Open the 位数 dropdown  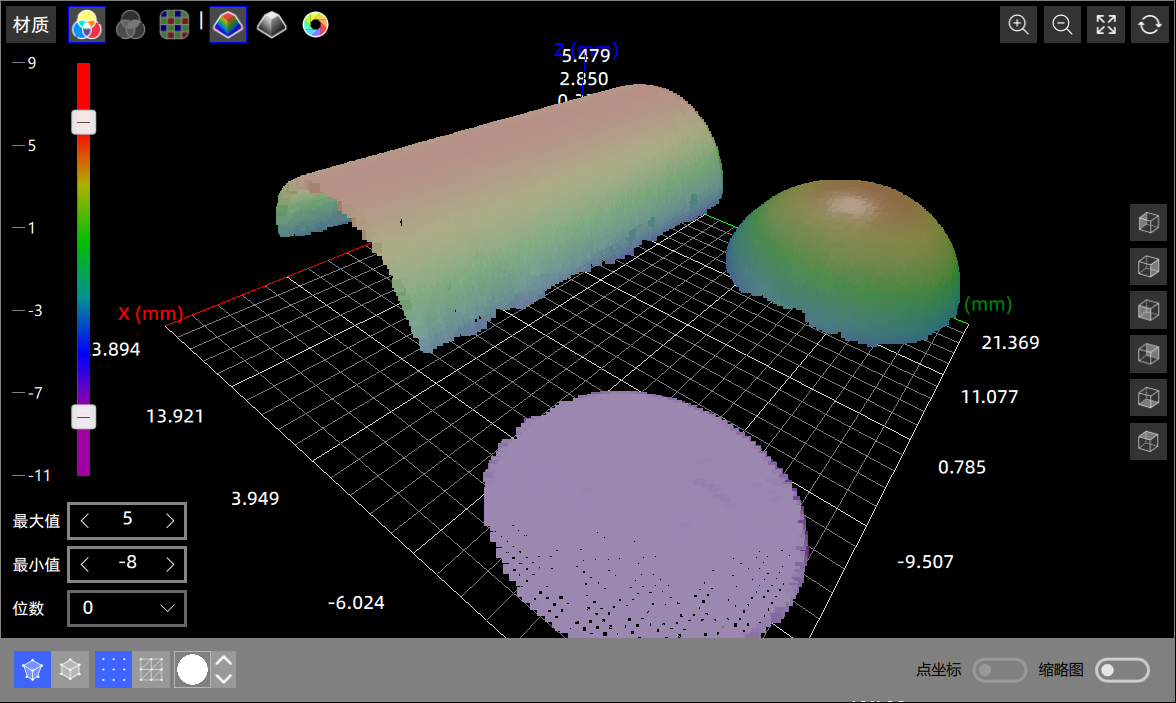point(127,608)
